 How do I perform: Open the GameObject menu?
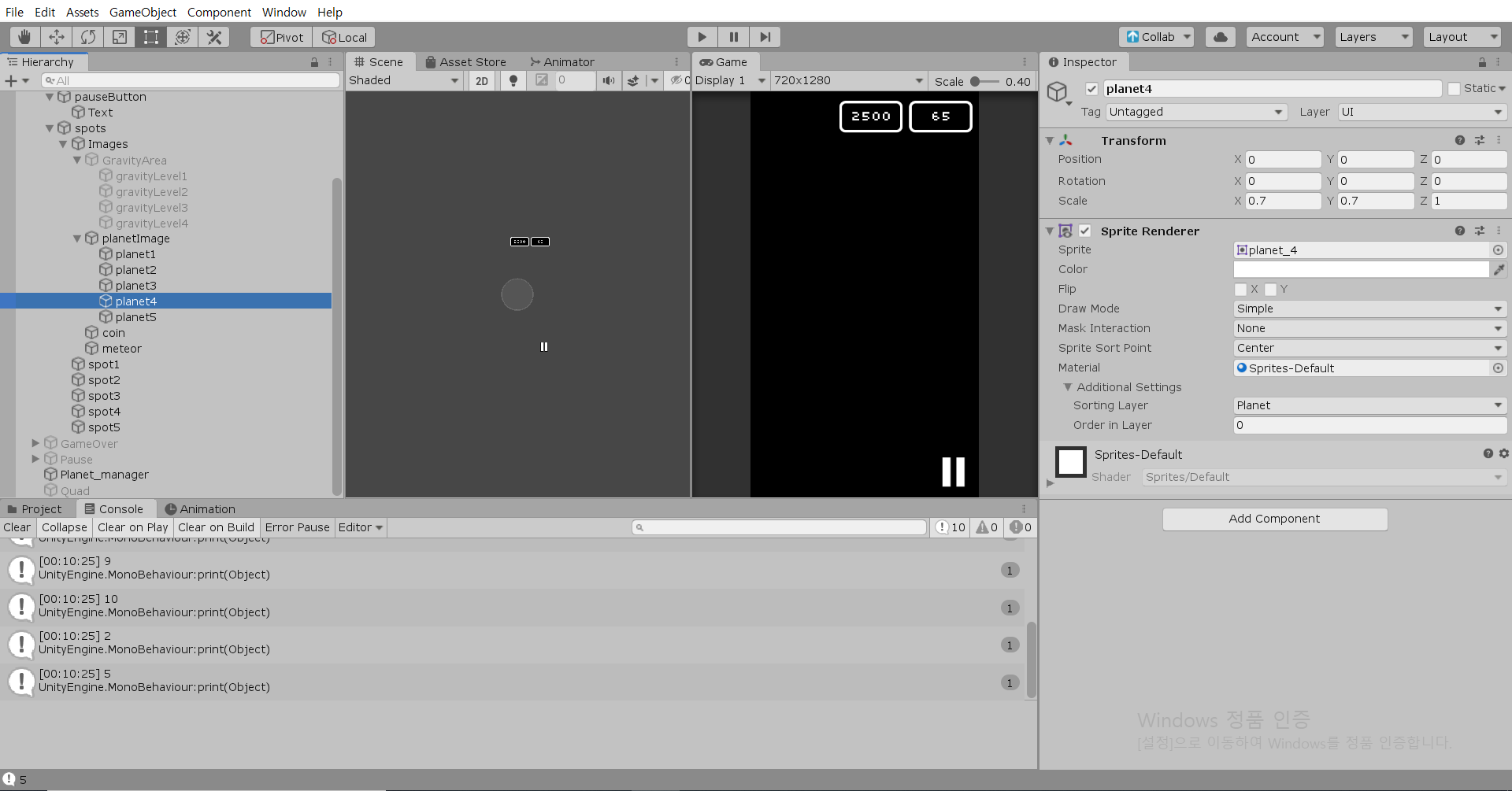coord(143,12)
